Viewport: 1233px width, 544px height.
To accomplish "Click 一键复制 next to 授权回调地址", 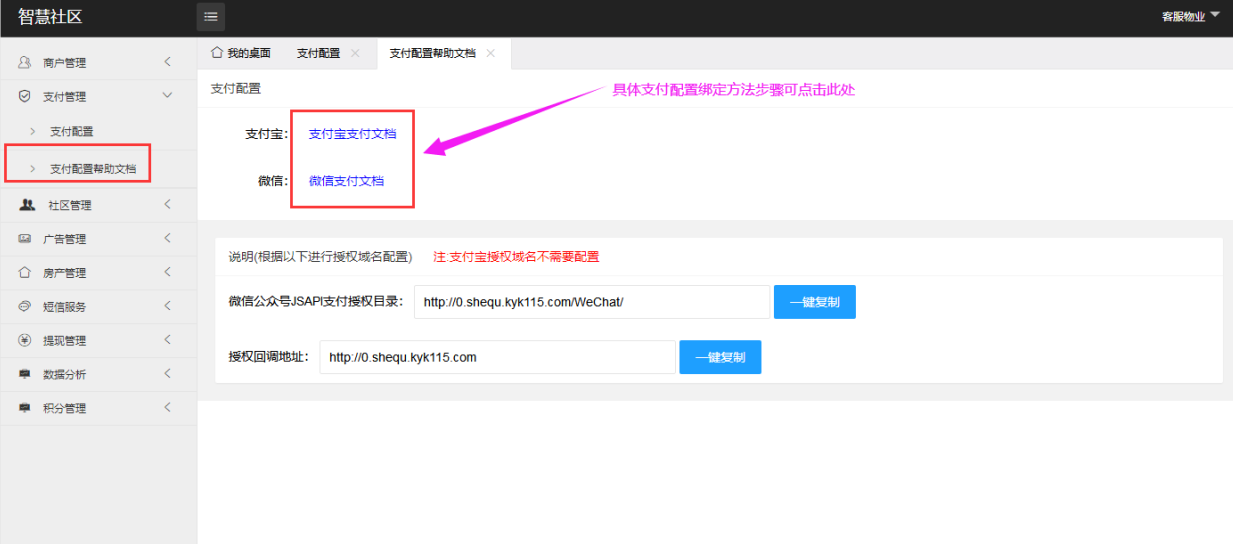I will click(720, 357).
